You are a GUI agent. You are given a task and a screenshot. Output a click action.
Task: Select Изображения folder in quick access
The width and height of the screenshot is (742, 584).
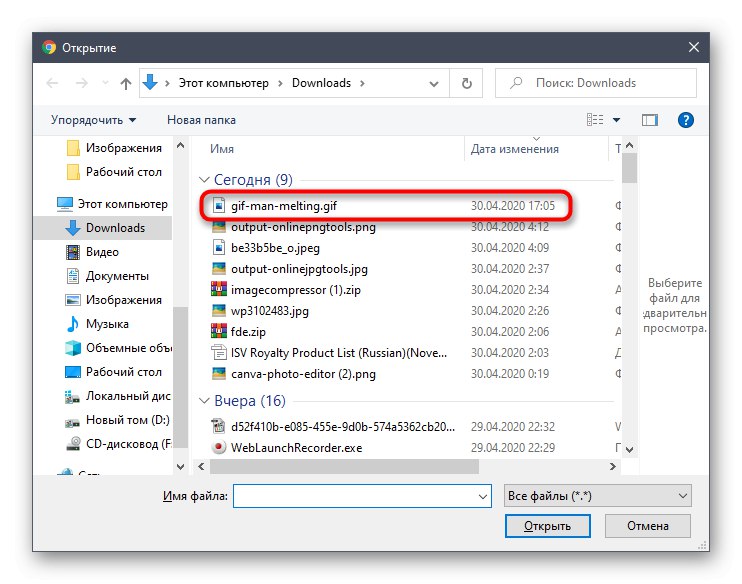[x=114, y=148]
